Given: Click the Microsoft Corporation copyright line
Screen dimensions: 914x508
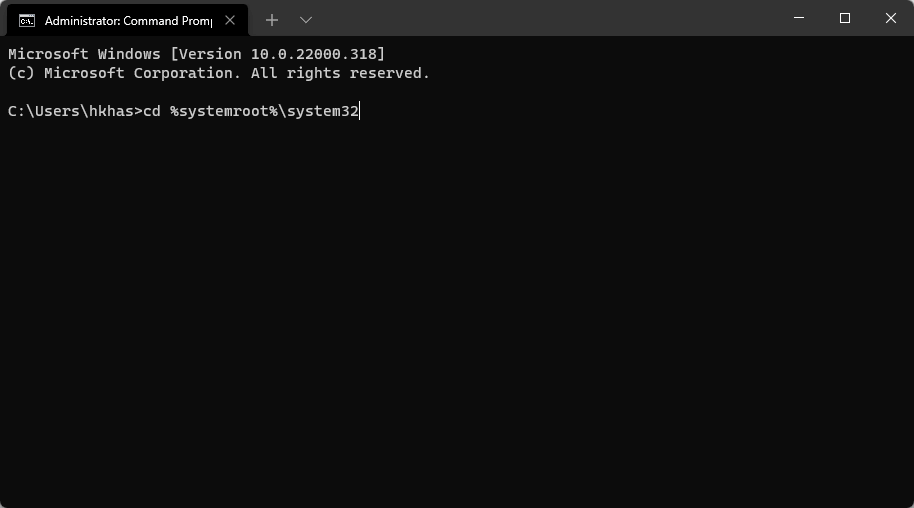Looking at the screenshot, I should pyautogui.click(x=219, y=73).
